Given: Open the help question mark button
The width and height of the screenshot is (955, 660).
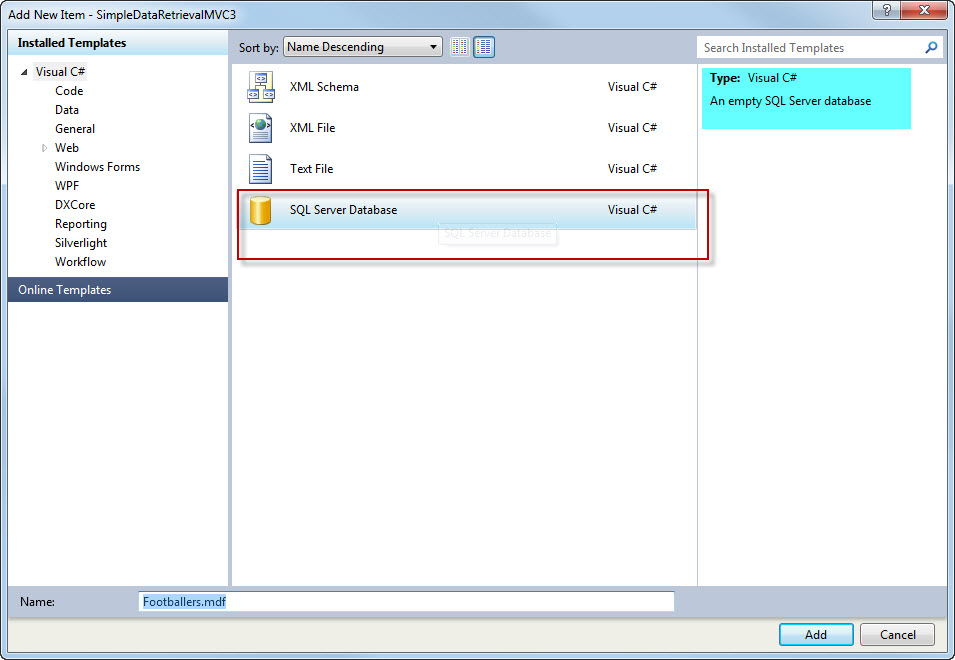Looking at the screenshot, I should pyautogui.click(x=883, y=10).
